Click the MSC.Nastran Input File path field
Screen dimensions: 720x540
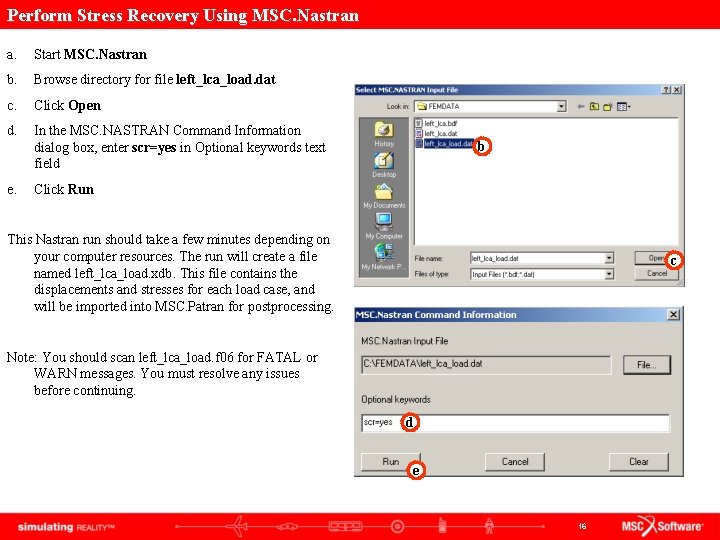pos(486,365)
